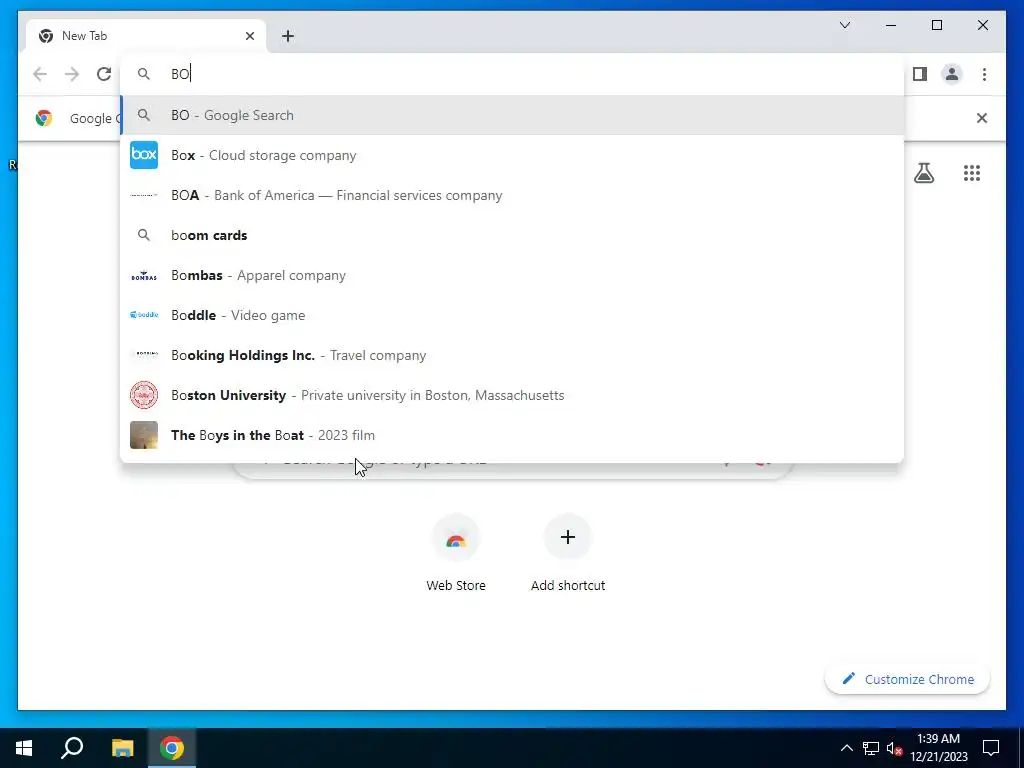Open the Web Store shortcut
Screen dimensions: 1024x768
(456, 552)
